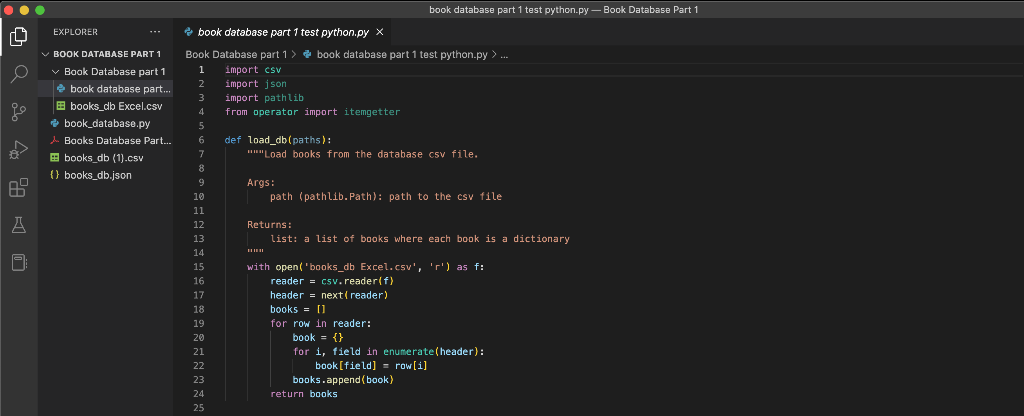Click 'reader = csv.reader(f)' line

[x=332, y=281]
